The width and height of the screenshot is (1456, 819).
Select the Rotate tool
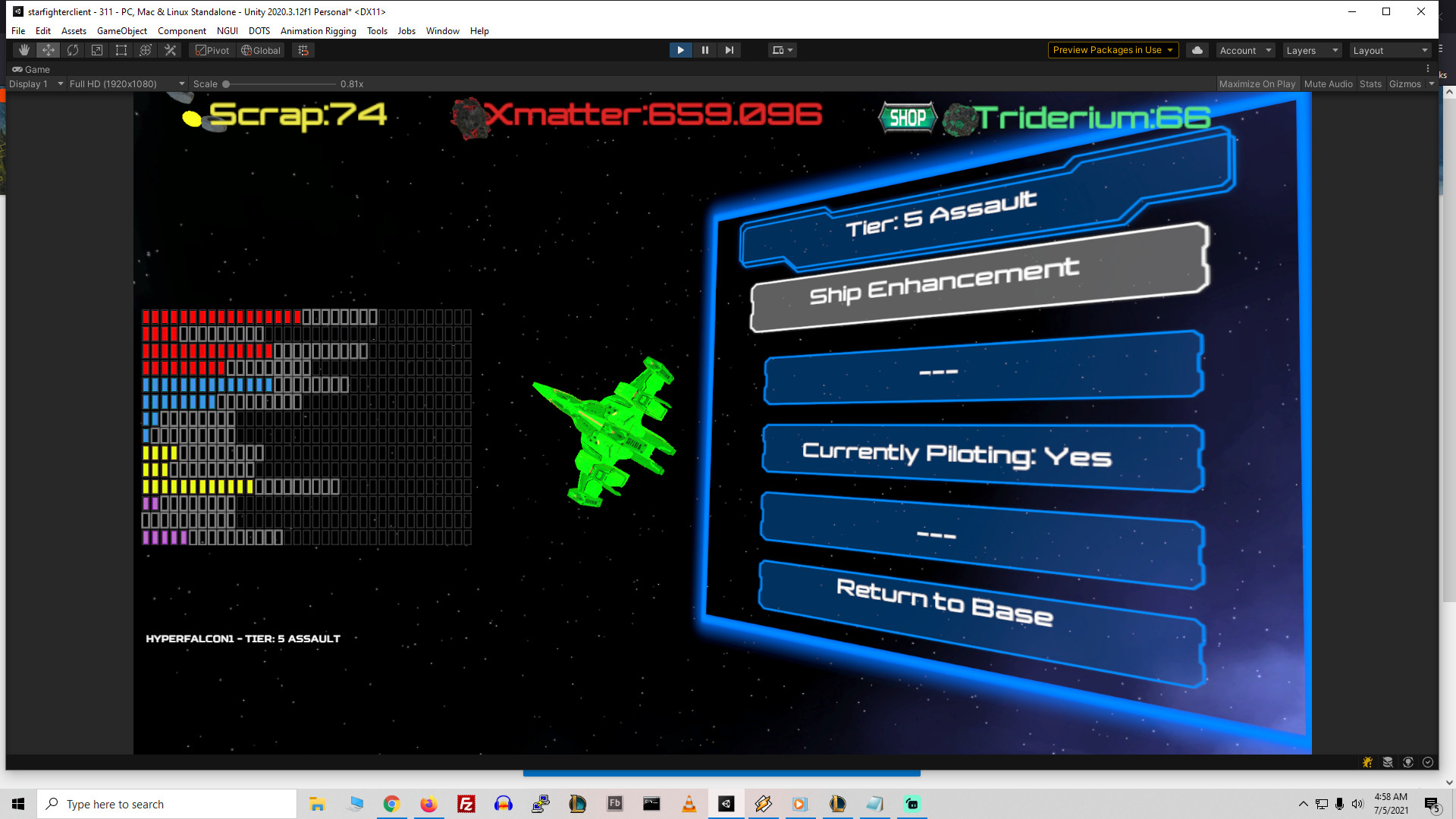pyautogui.click(x=73, y=50)
